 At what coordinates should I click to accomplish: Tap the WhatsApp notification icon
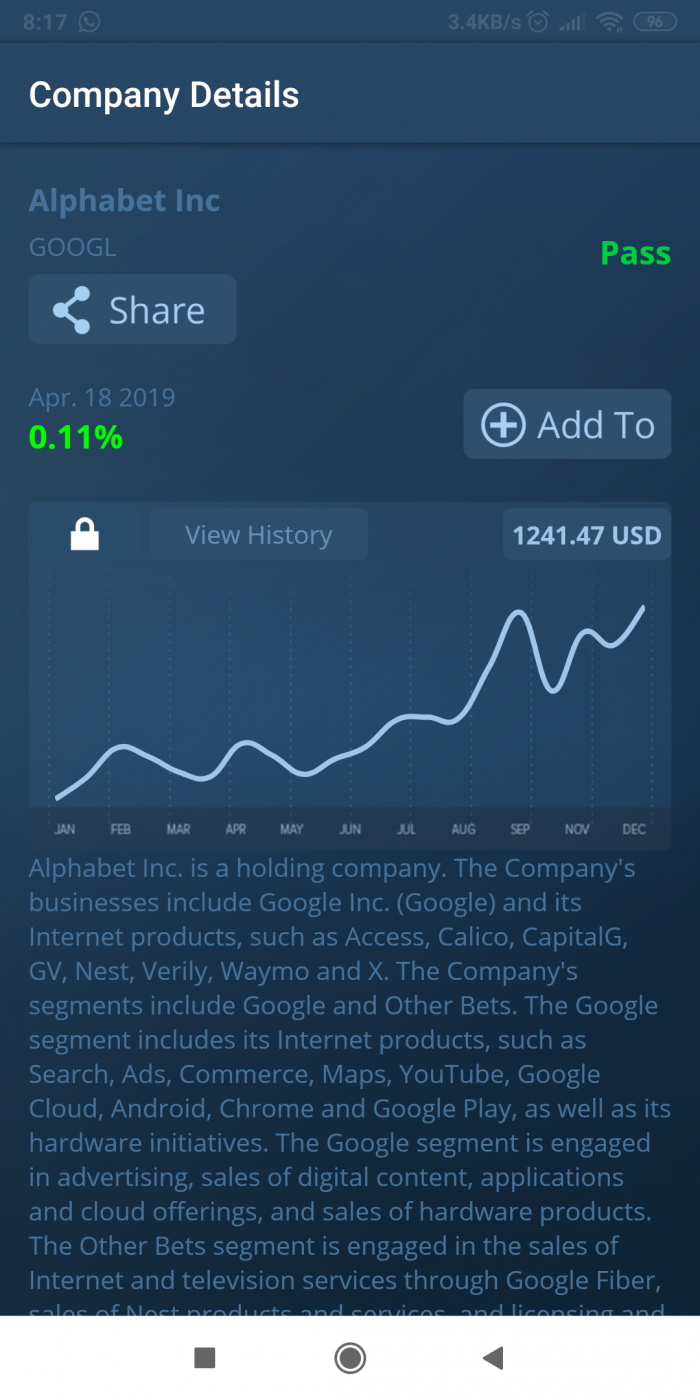(90, 21)
